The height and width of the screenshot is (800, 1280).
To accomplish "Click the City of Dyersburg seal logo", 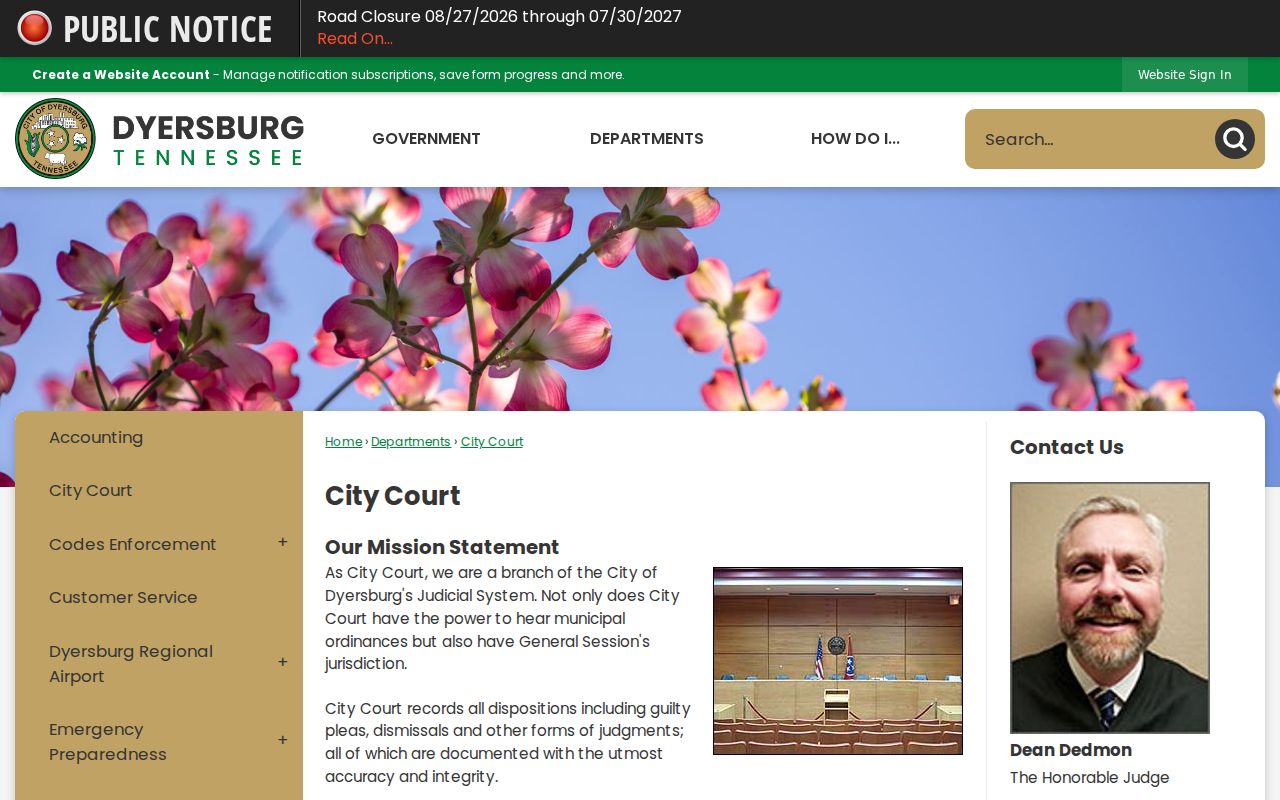I will pyautogui.click(x=55, y=139).
